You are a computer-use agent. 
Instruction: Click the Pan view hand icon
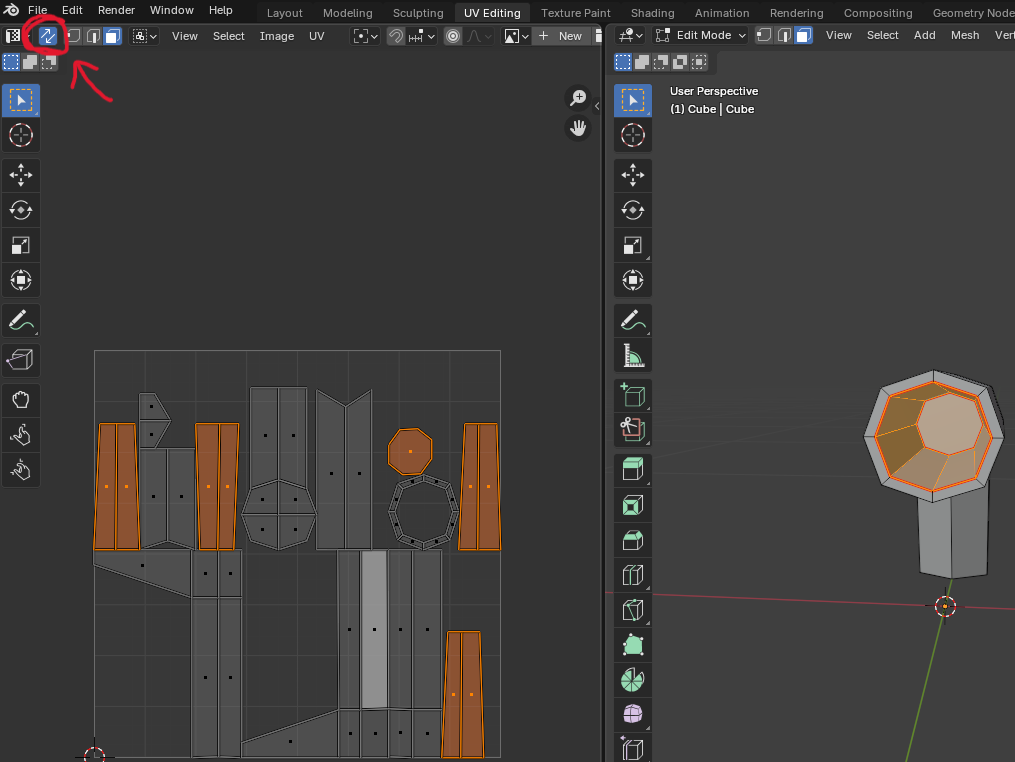point(578,127)
